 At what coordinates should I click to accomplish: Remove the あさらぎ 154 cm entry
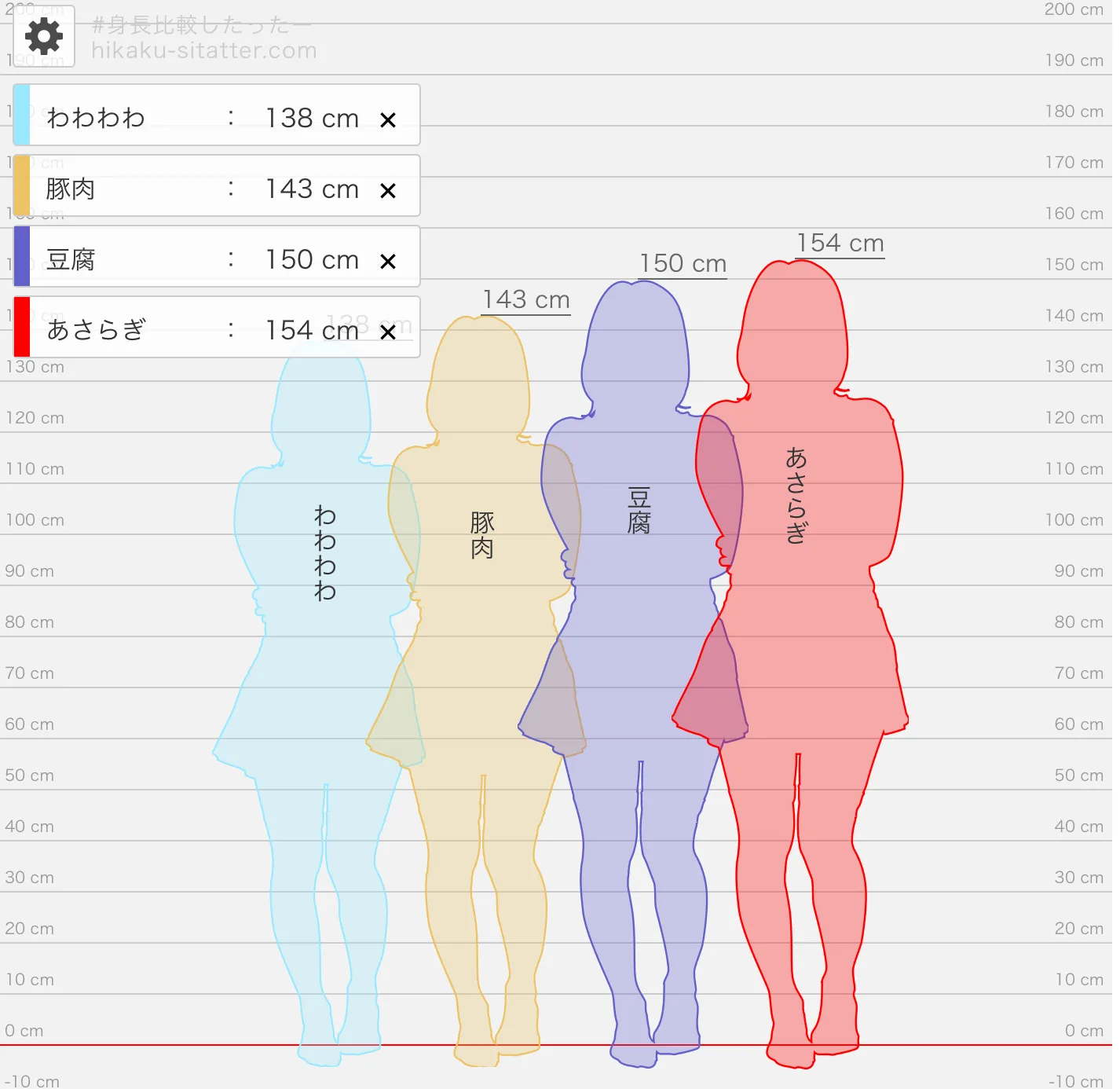tap(387, 332)
